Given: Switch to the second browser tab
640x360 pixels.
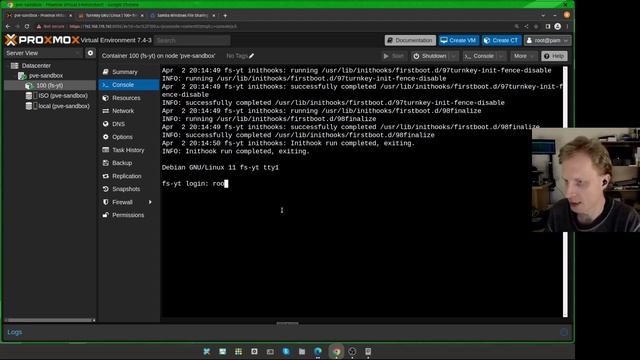Looking at the screenshot, I should (111, 16).
